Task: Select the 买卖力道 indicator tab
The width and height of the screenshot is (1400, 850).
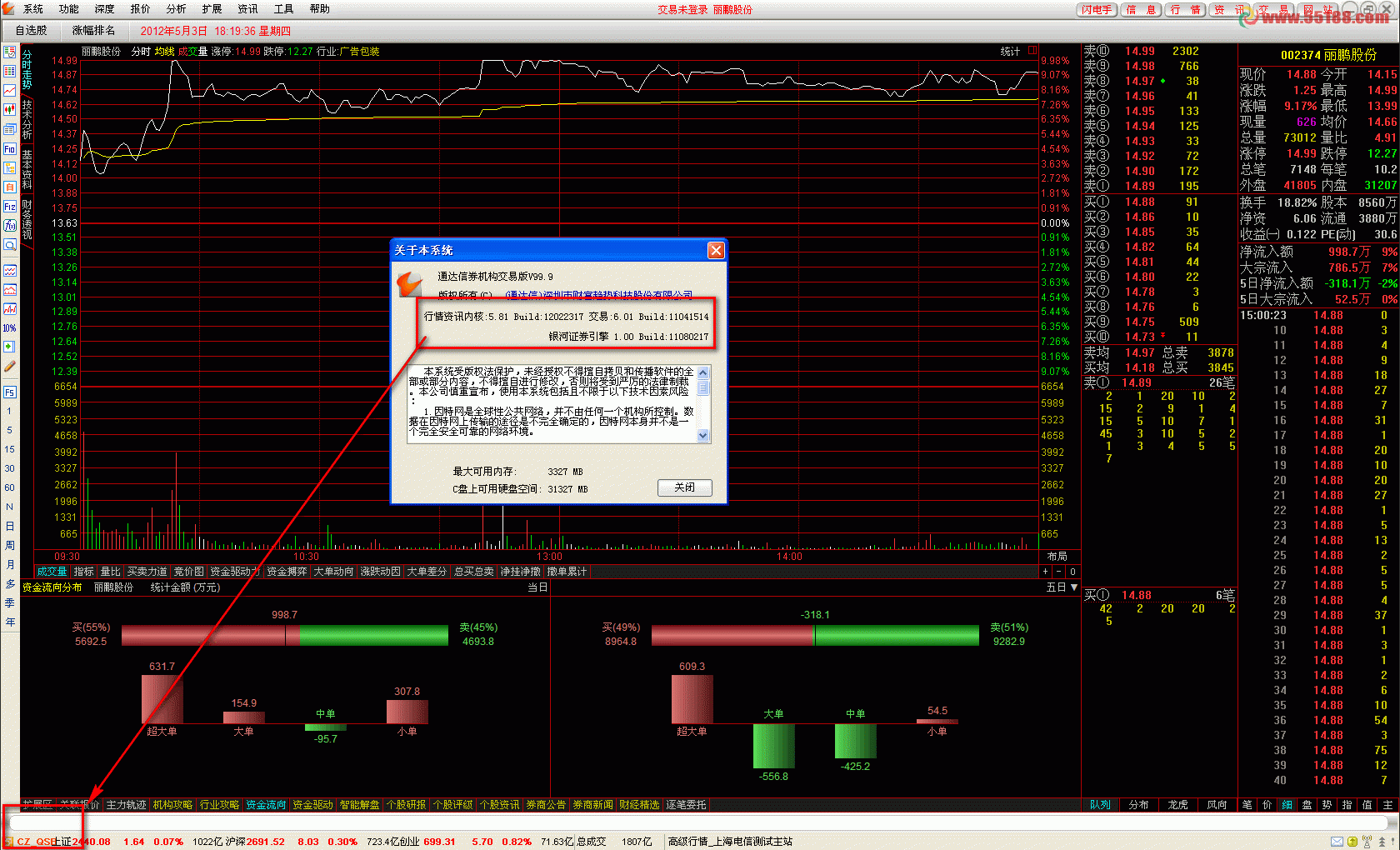Action: click(x=147, y=572)
